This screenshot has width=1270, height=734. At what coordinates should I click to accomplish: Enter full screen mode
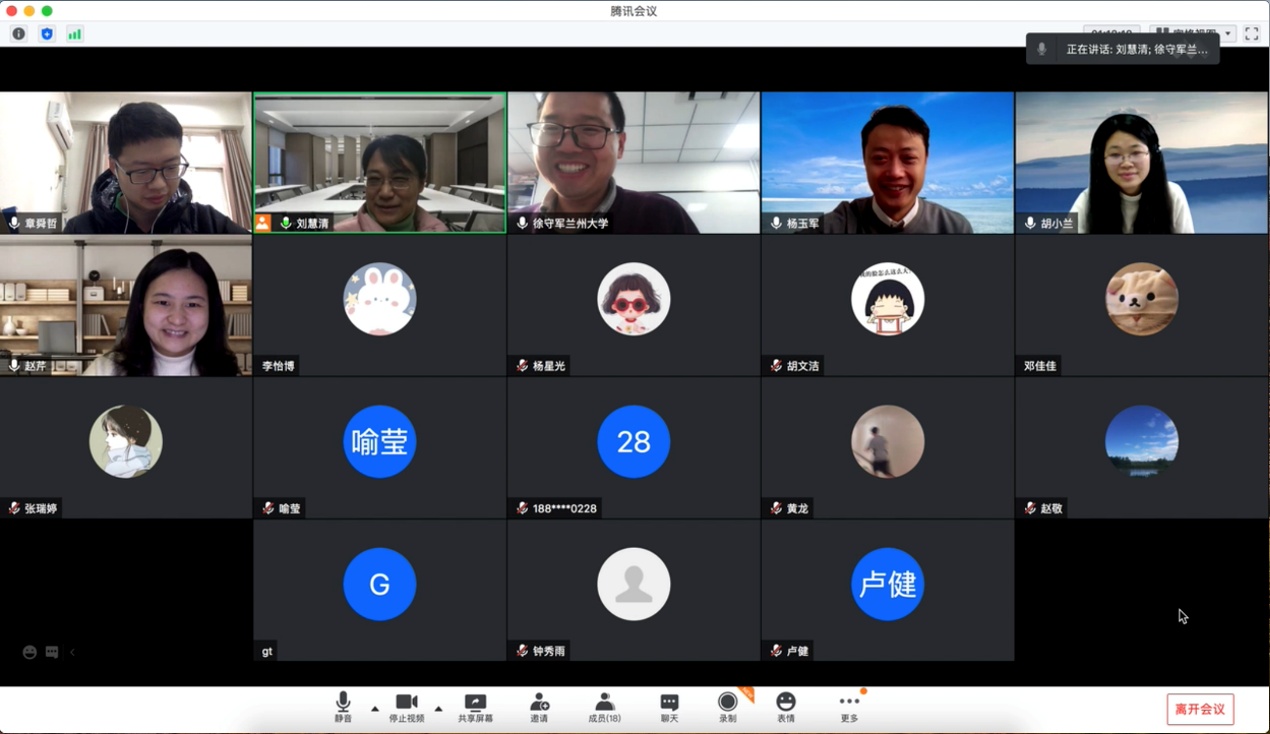pos(1251,34)
